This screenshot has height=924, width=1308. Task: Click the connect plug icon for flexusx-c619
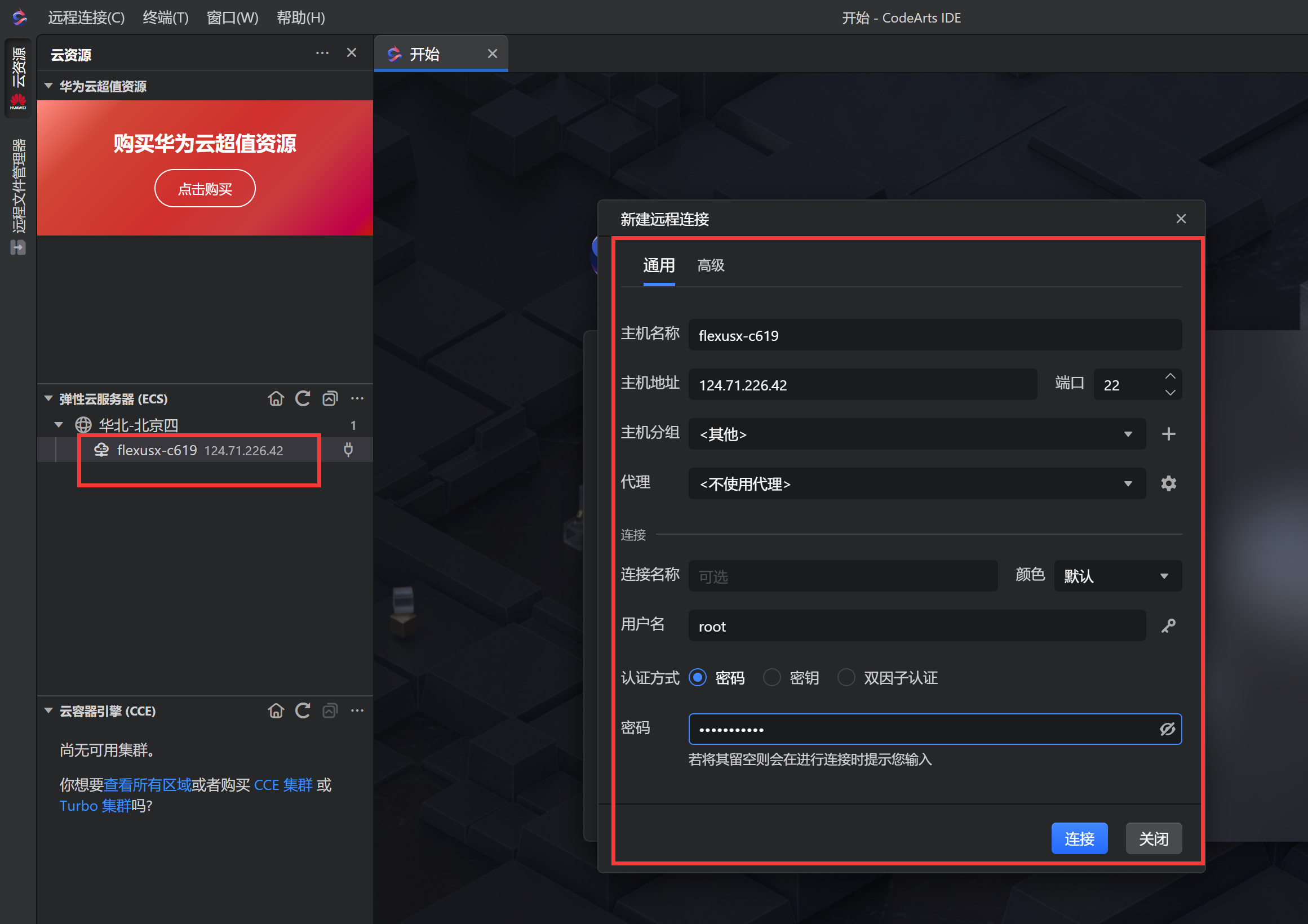(348, 450)
